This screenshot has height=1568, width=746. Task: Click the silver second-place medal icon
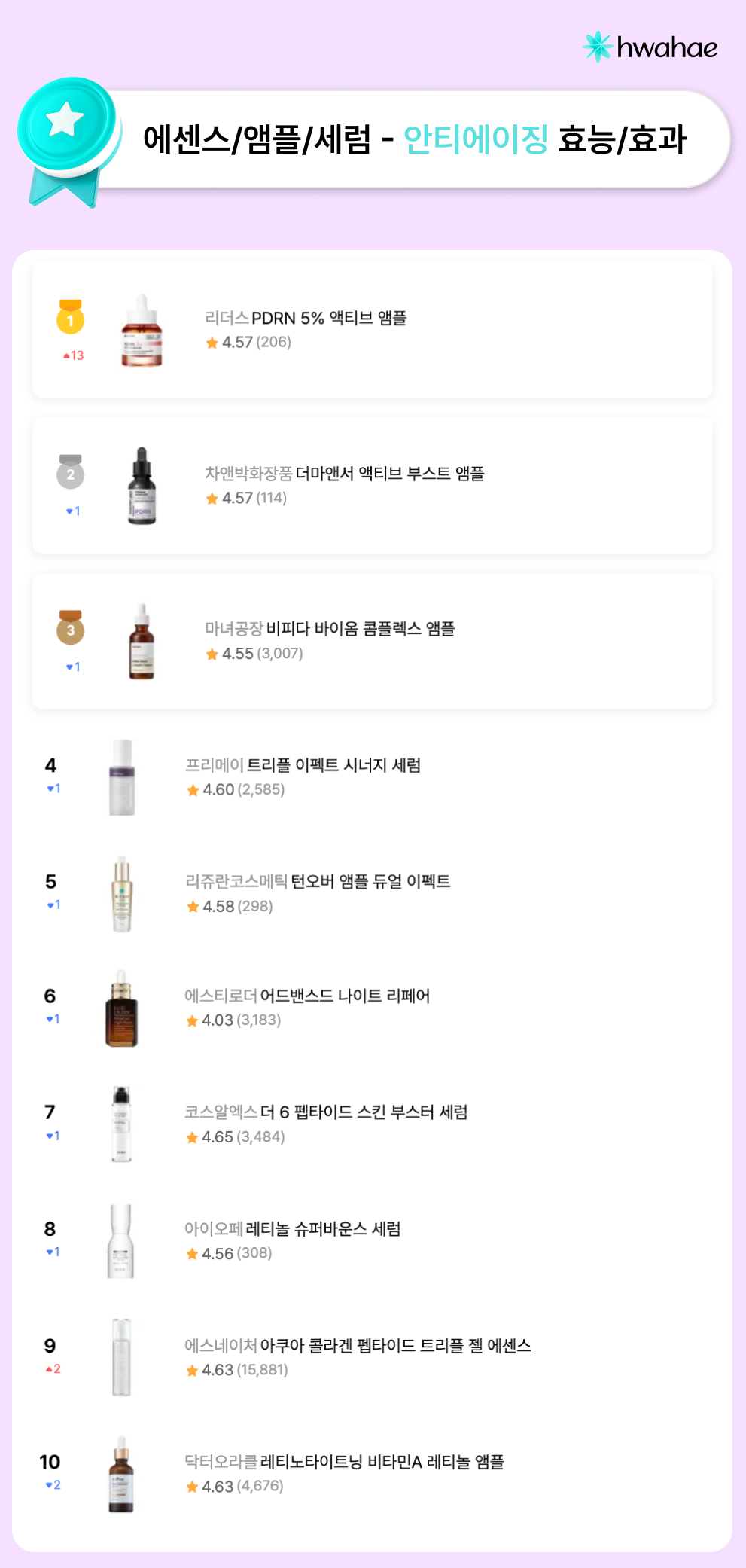tap(71, 473)
